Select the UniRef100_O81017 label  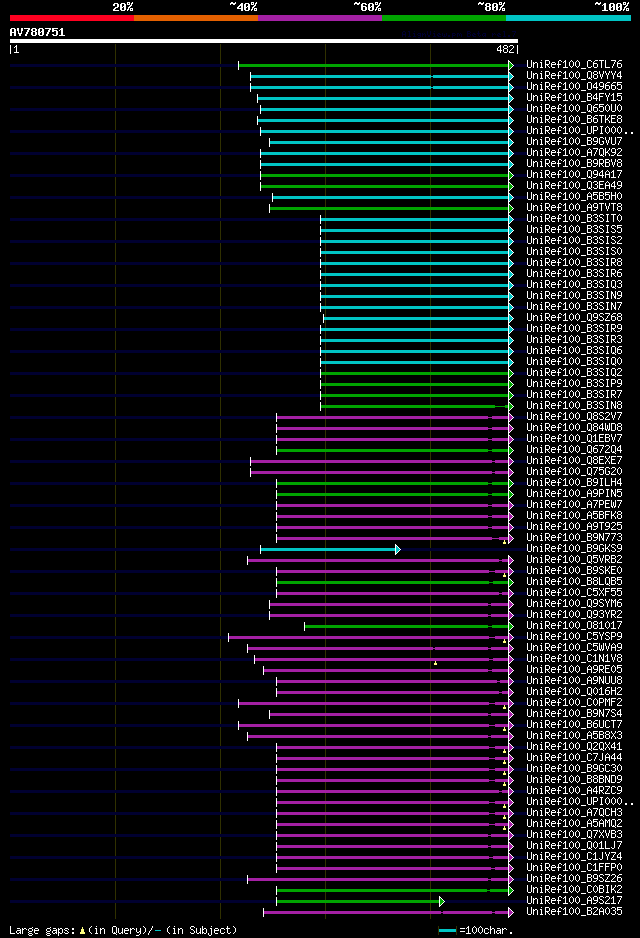(574, 626)
